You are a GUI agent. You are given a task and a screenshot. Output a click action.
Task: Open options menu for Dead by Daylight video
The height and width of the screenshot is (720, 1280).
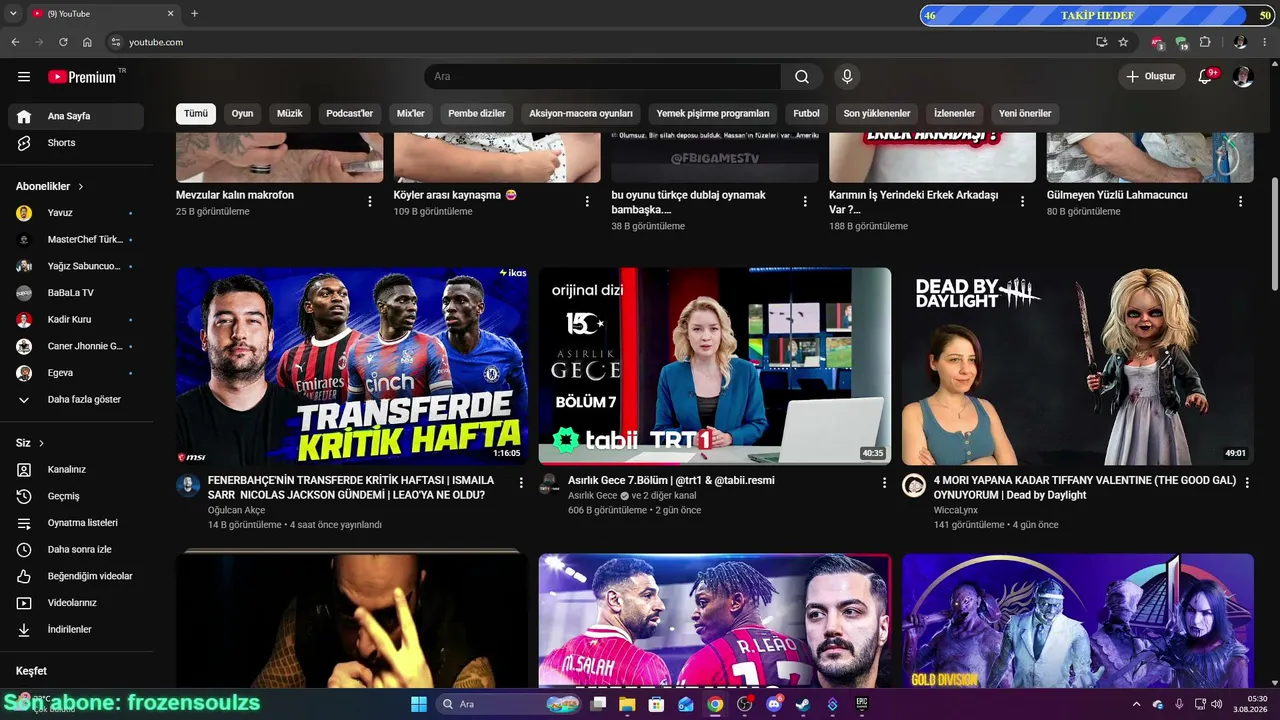(1247, 483)
